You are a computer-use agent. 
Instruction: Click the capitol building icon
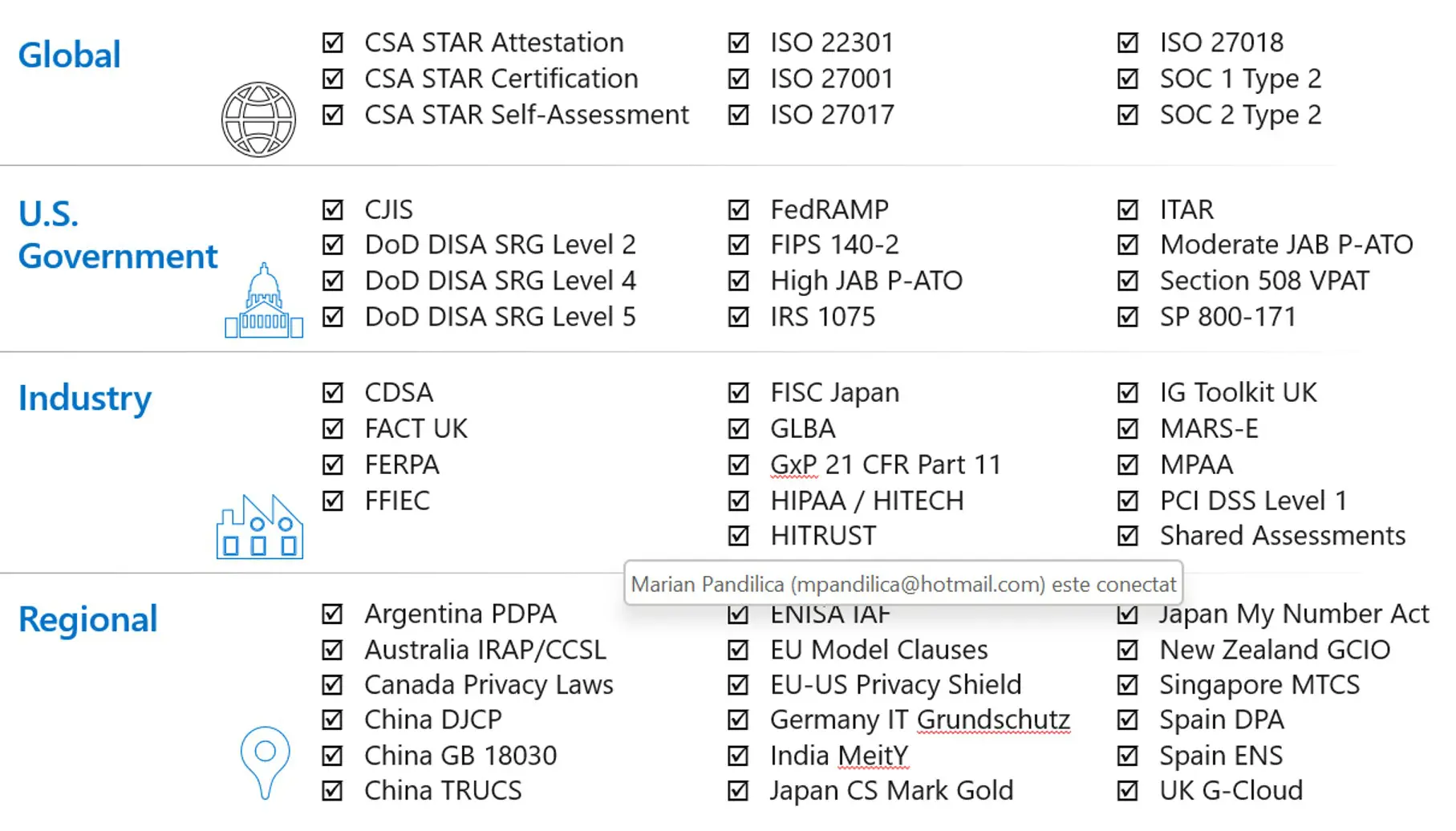pyautogui.click(x=264, y=301)
